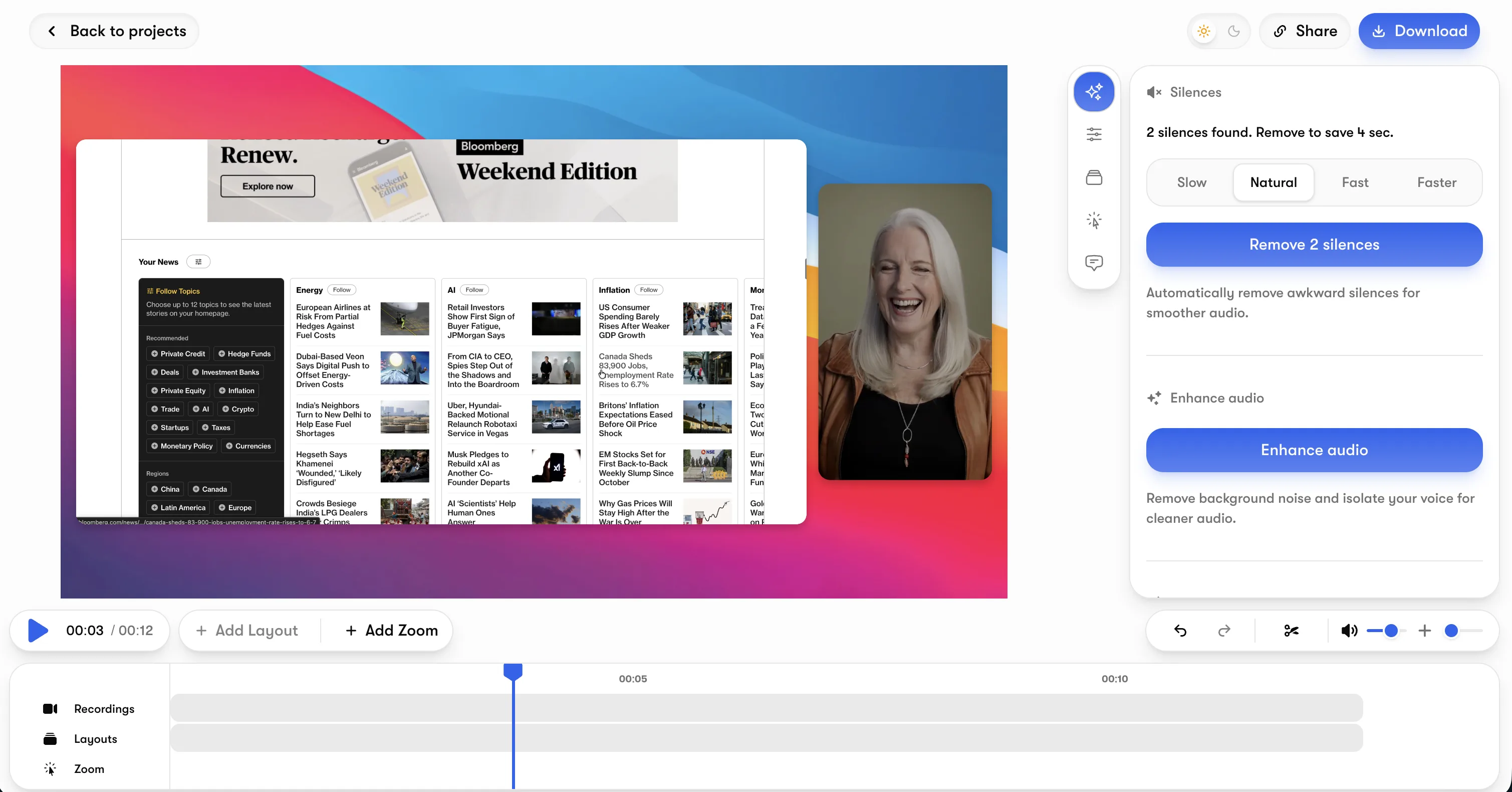This screenshot has height=792, width=1512.
Task: Click the blue Enhance audio button
Action: tap(1314, 450)
